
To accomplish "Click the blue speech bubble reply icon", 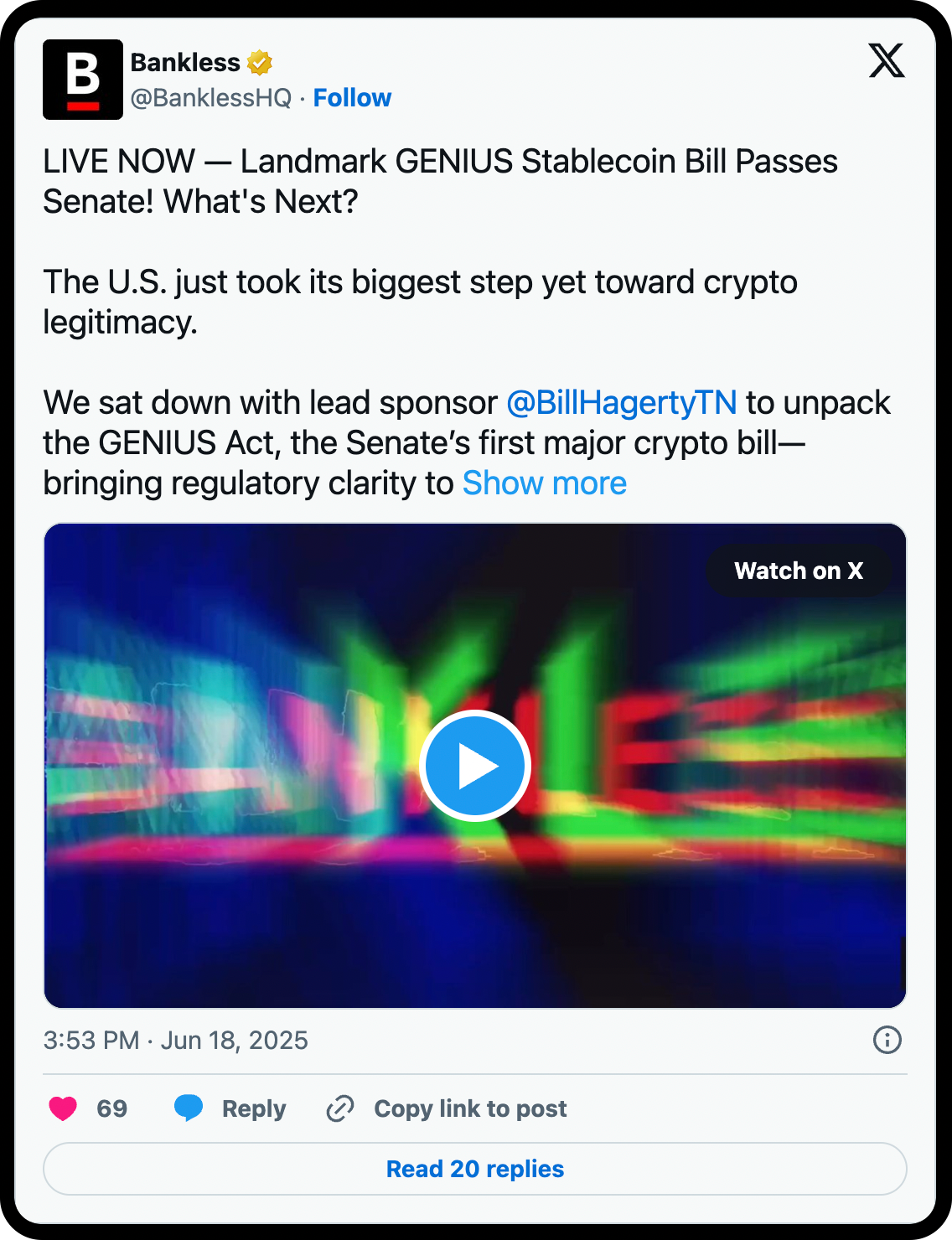I will coord(189,1108).
